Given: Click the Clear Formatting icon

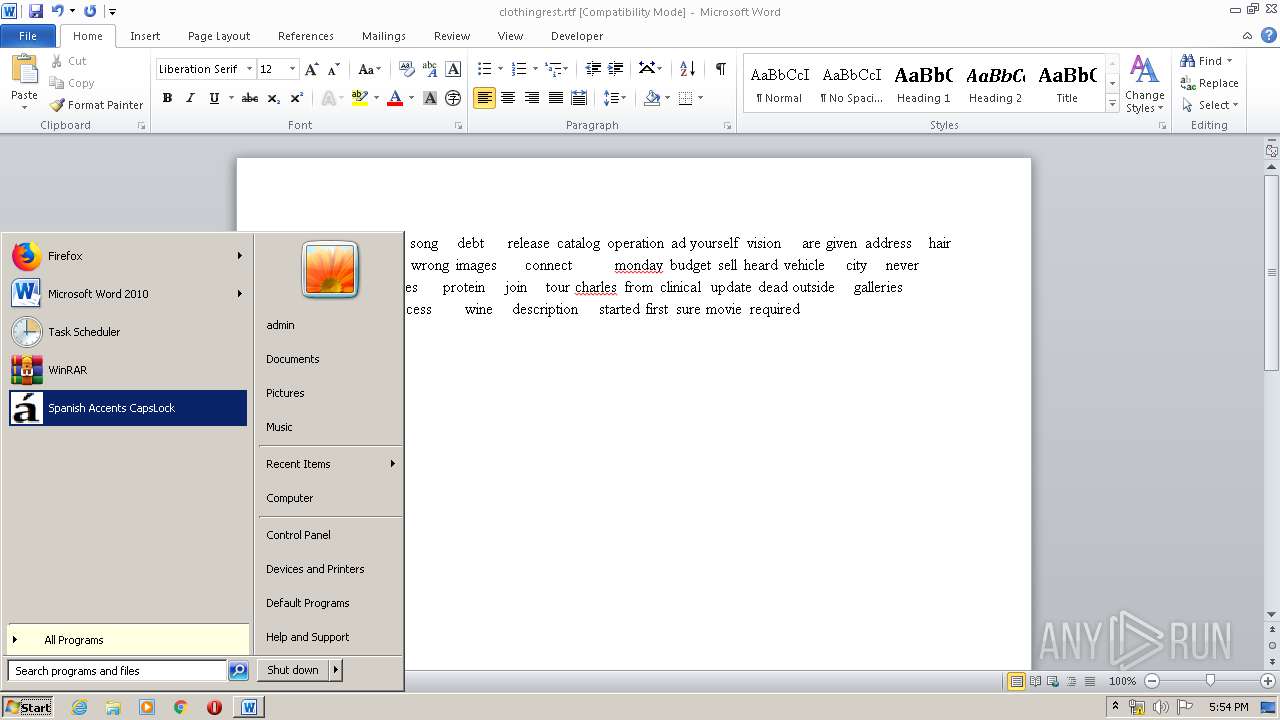Looking at the screenshot, I should coord(406,69).
